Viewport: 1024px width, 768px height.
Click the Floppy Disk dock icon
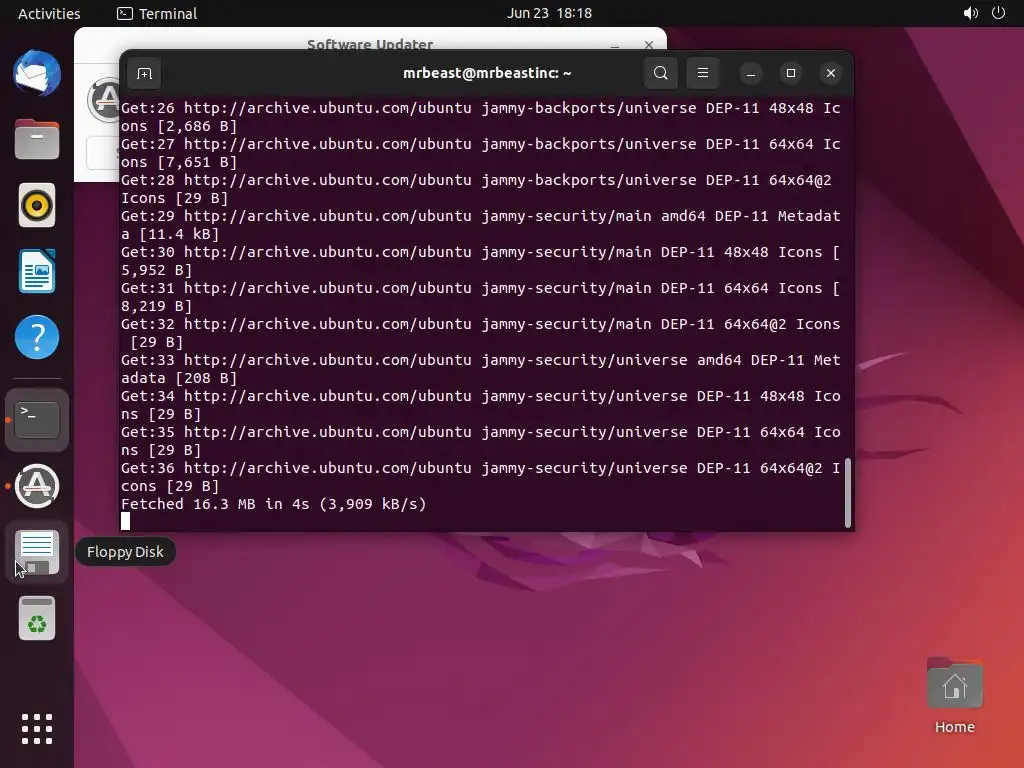[x=37, y=552]
